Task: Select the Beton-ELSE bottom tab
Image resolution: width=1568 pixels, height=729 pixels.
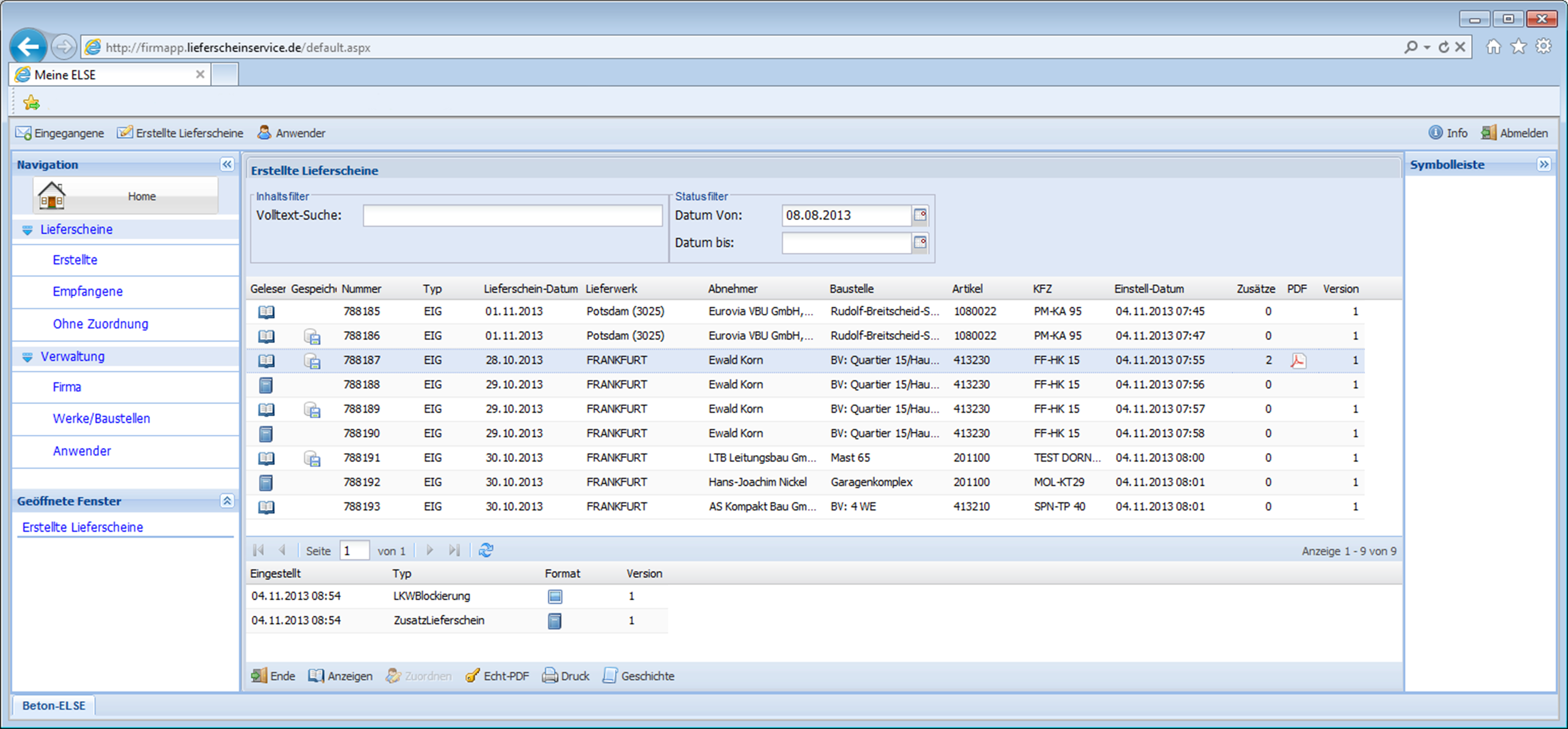Action: pos(53,706)
